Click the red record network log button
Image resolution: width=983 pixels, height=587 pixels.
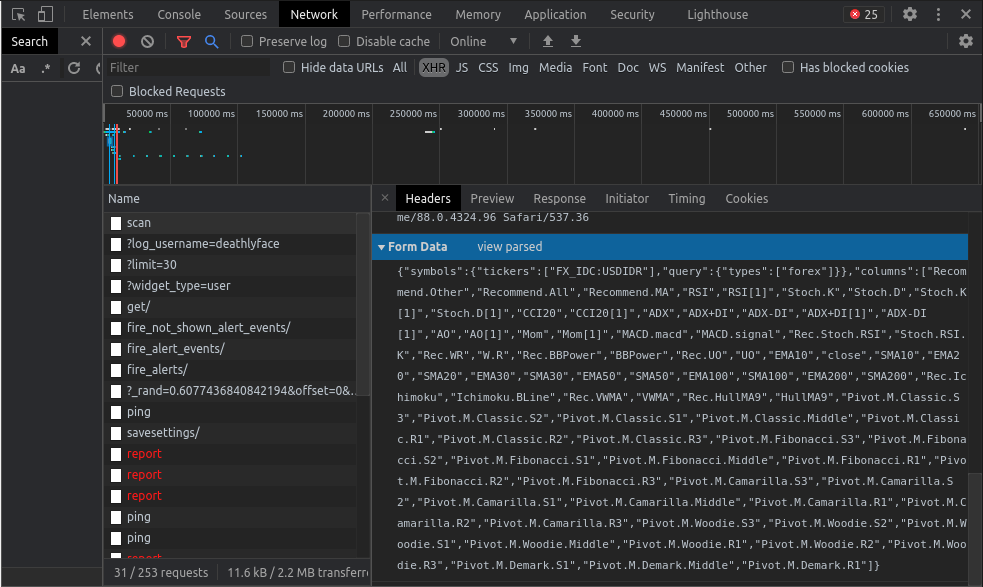click(119, 41)
